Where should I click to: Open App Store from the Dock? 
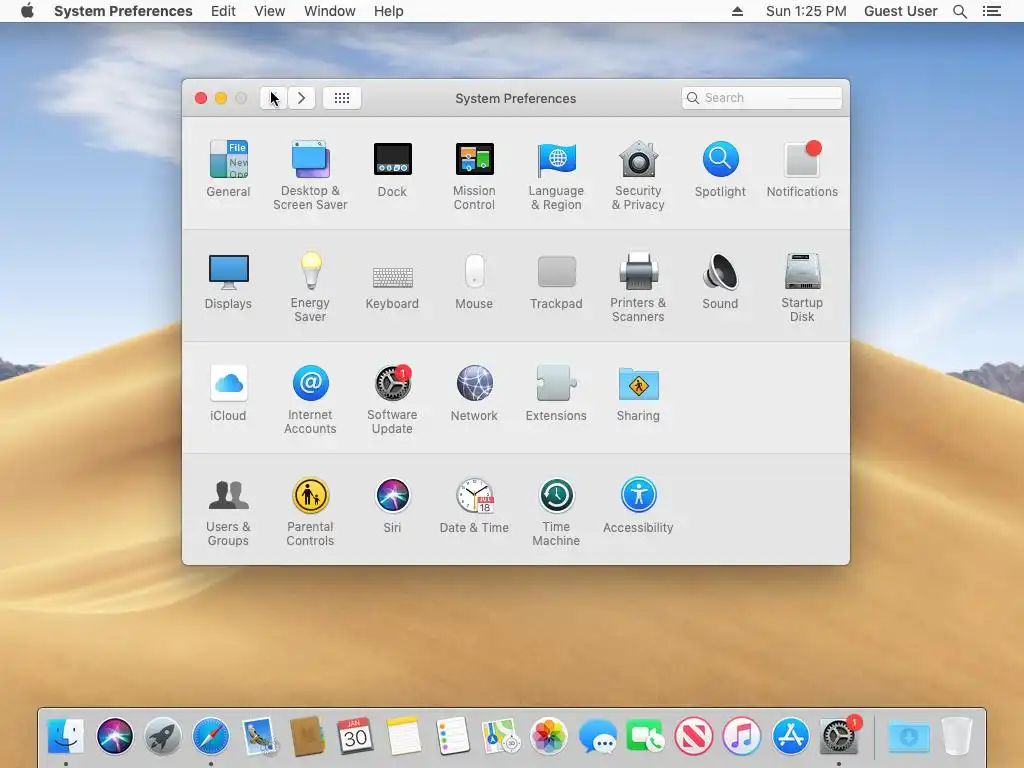[x=790, y=735]
